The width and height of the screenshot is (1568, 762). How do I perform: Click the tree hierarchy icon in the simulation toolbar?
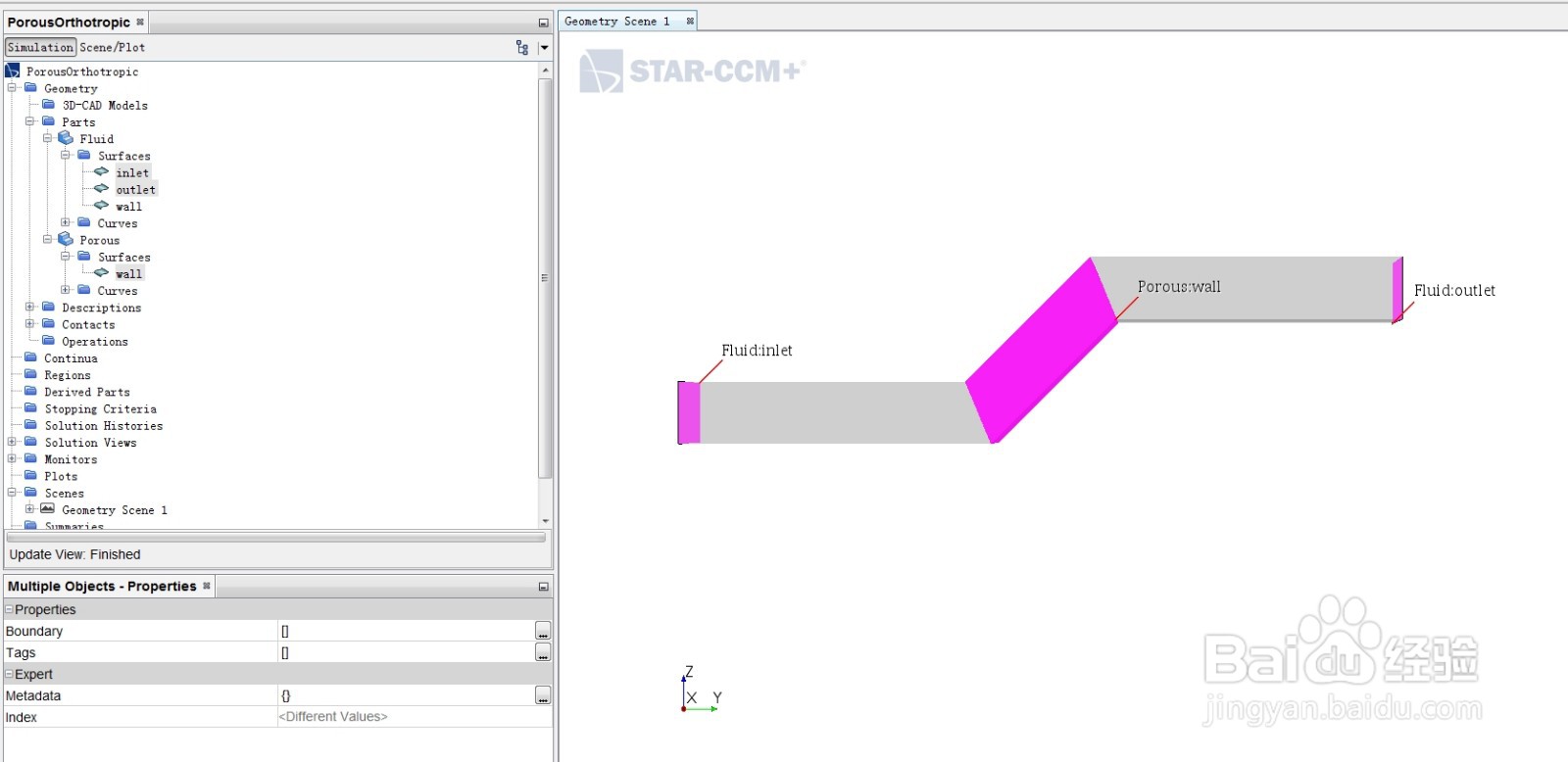coord(522,47)
